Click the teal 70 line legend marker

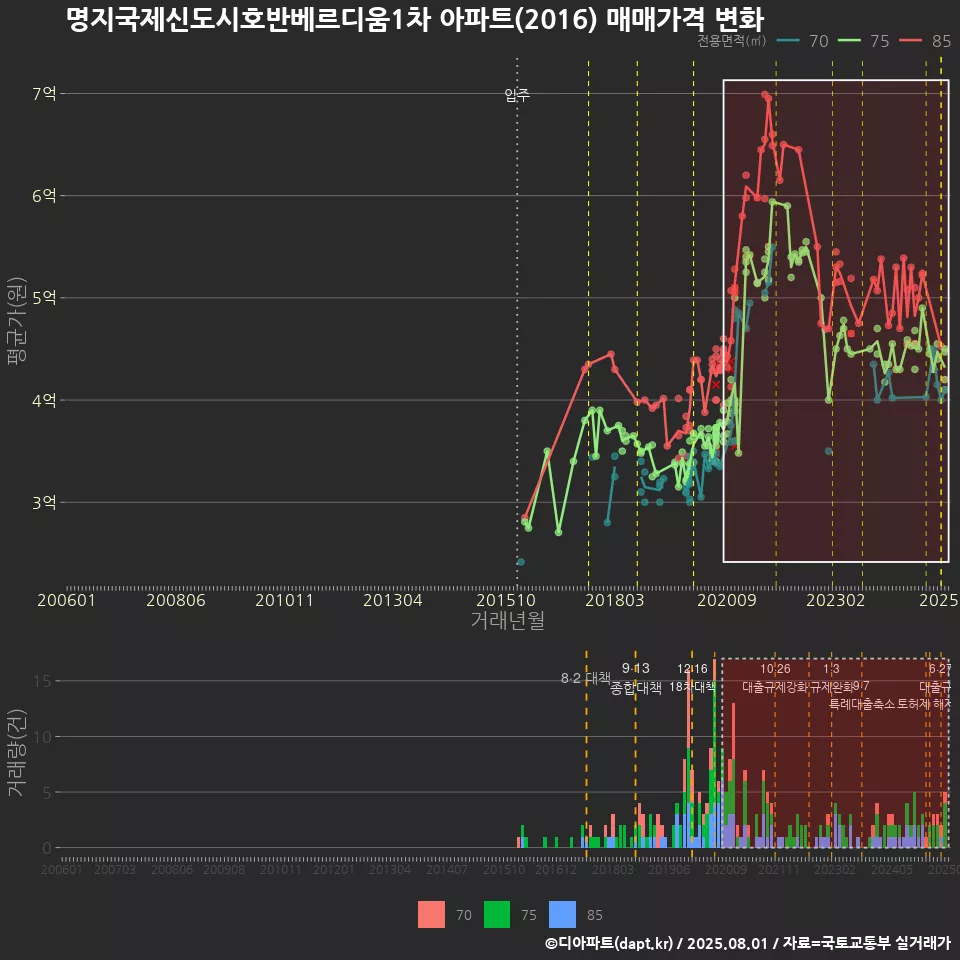point(788,41)
